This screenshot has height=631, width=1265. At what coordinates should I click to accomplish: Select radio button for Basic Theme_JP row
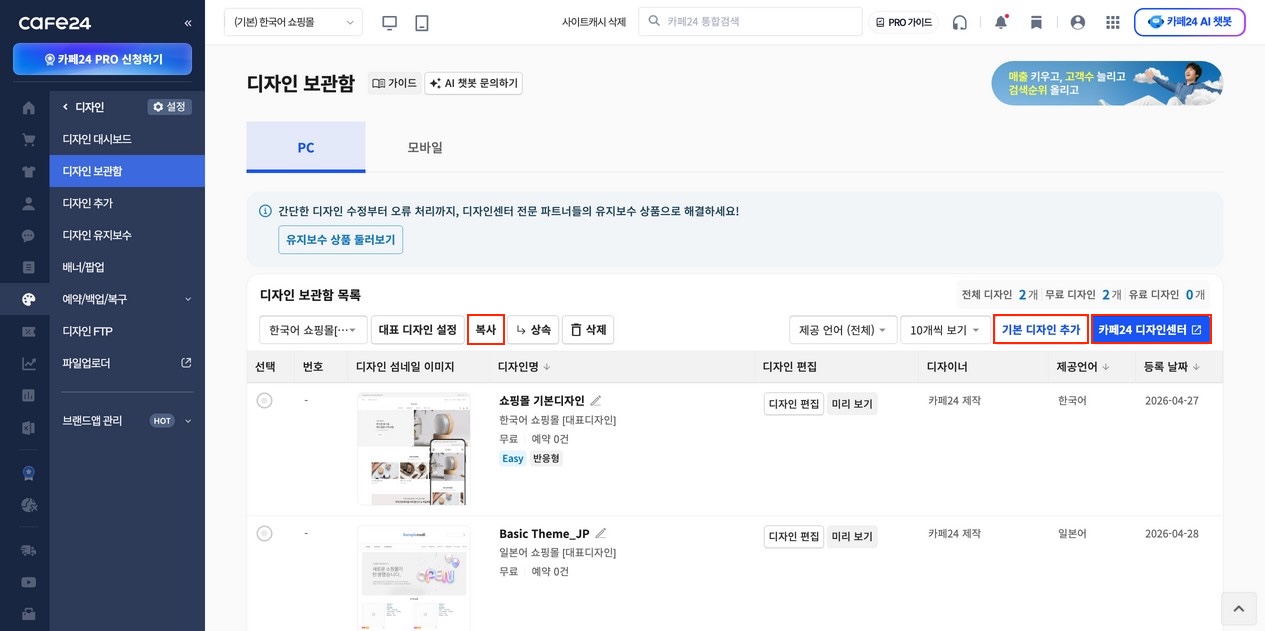(x=264, y=533)
